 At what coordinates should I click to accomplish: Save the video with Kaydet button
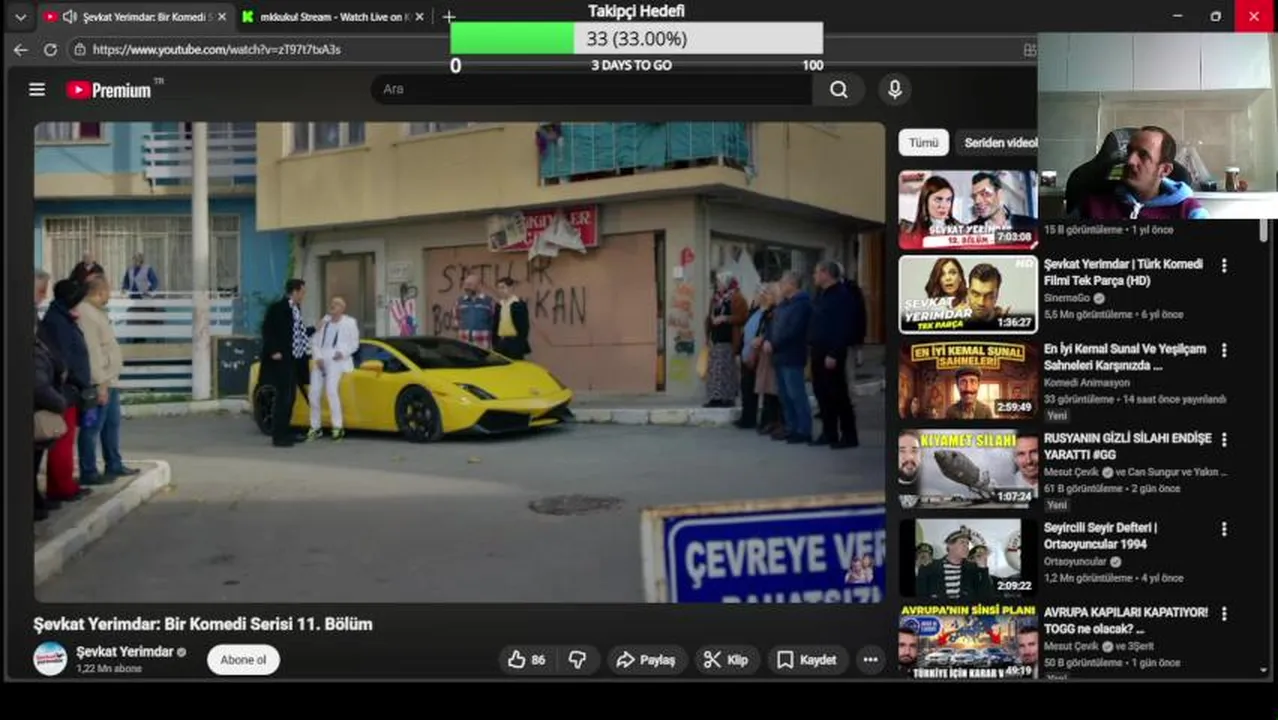pyautogui.click(x=807, y=660)
